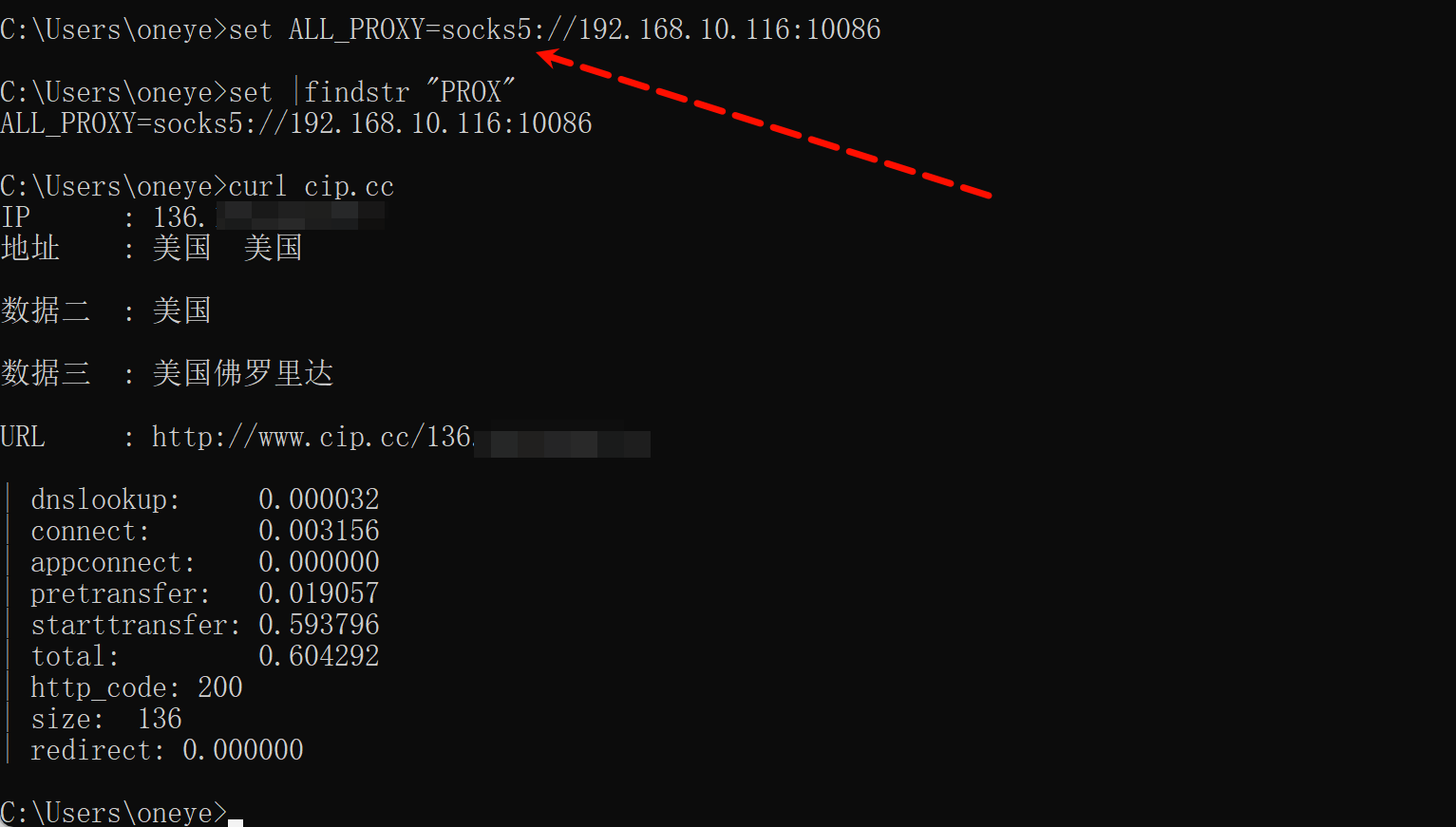The image size is (1456, 827).
Task: Click the findstr "PROX" command text
Action: [409, 92]
